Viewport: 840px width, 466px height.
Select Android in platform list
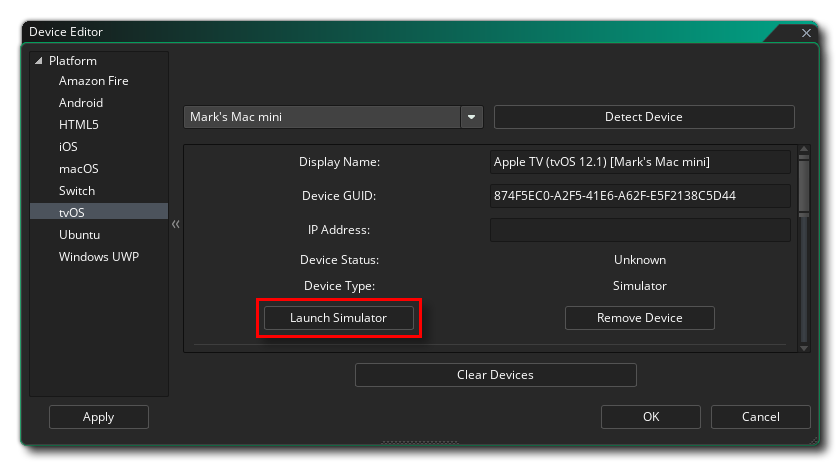80,103
